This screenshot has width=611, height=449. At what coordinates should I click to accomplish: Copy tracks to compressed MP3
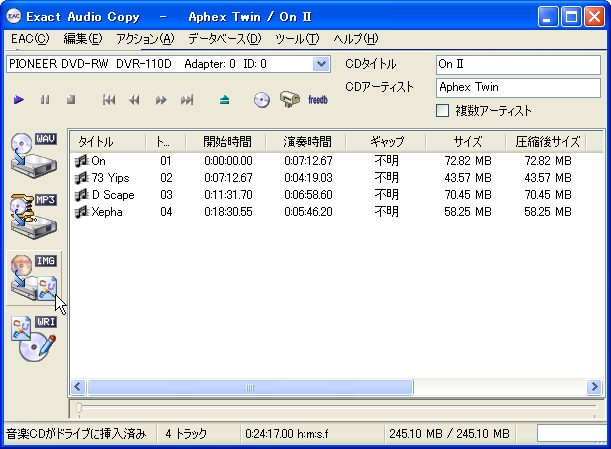point(34,216)
